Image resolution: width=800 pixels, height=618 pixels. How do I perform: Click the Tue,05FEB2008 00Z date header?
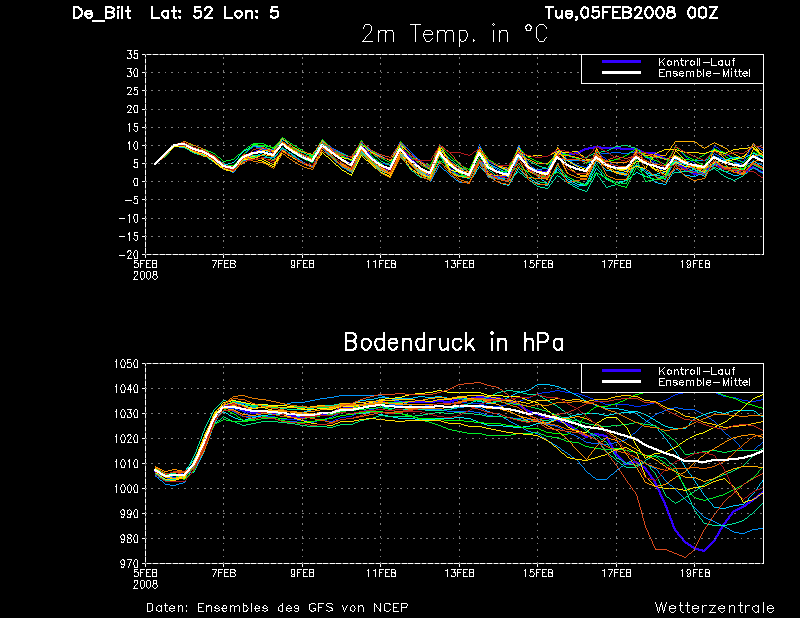coord(631,13)
